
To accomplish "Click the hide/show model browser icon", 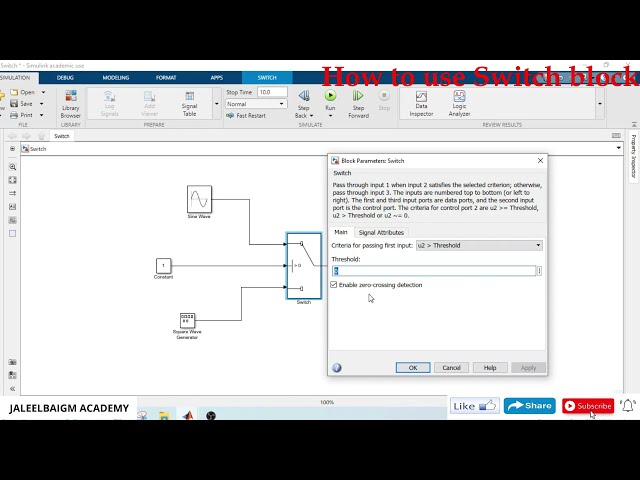I will tap(12, 149).
